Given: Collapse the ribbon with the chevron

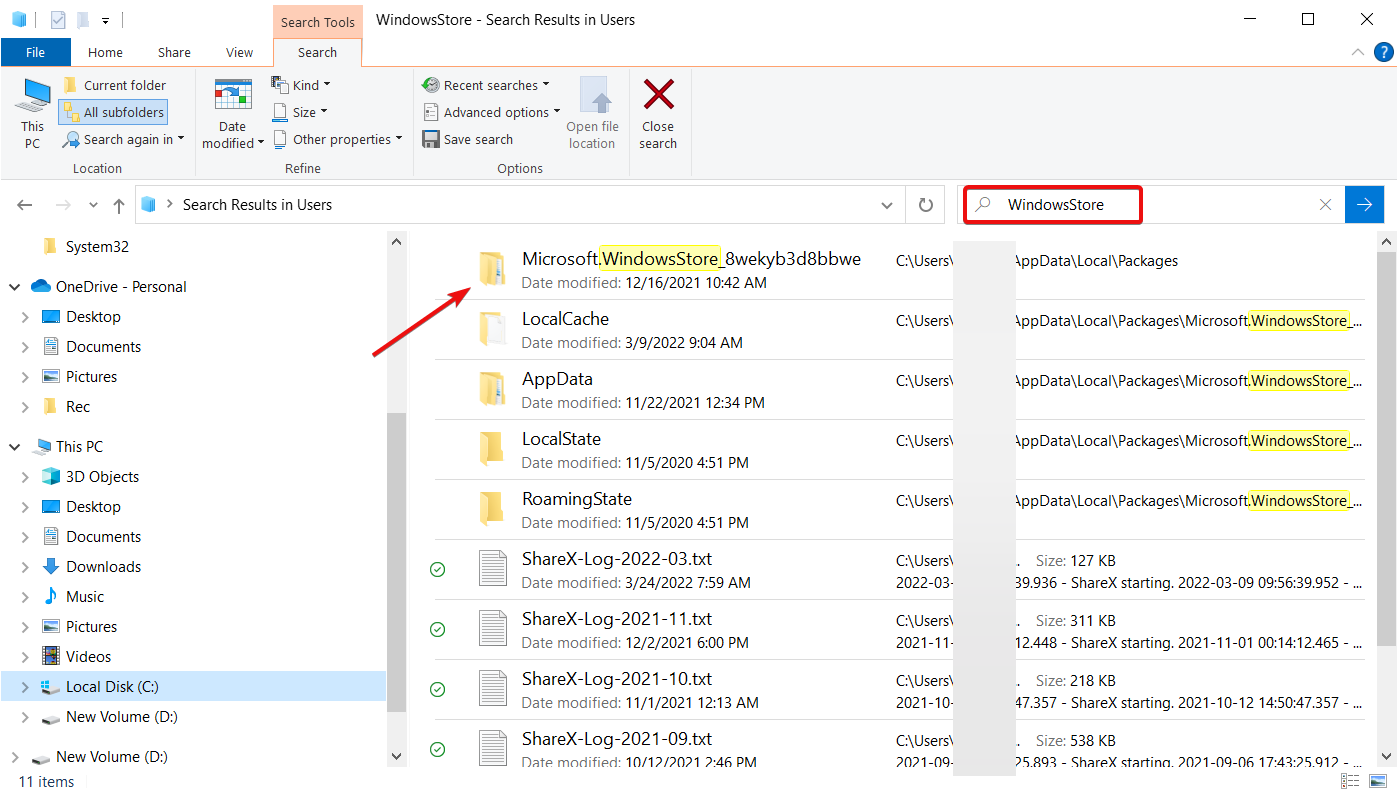Looking at the screenshot, I should coord(1358,52).
